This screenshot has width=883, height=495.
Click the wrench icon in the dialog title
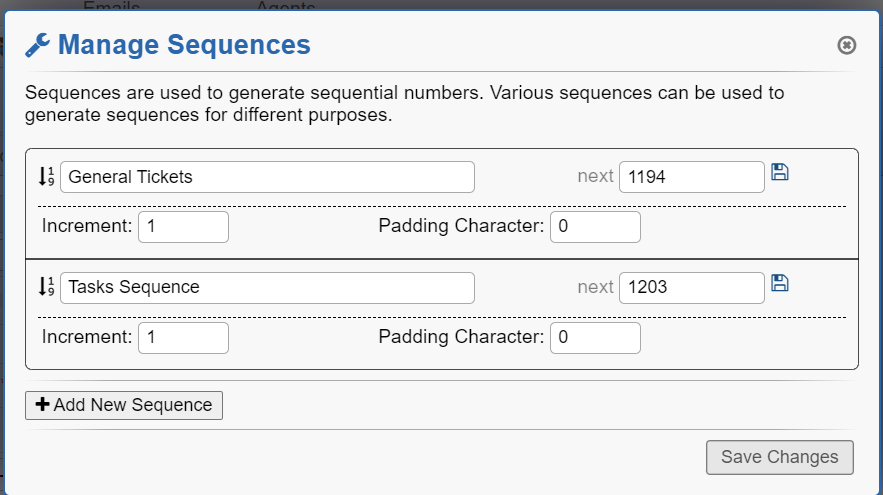[x=37, y=45]
